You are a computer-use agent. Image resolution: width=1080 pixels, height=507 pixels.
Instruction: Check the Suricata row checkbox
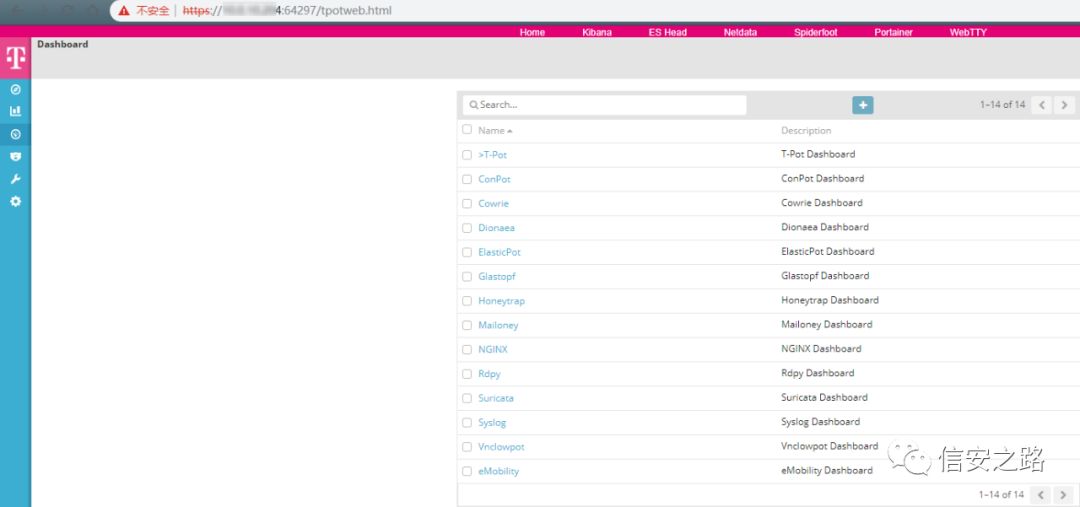pos(467,398)
